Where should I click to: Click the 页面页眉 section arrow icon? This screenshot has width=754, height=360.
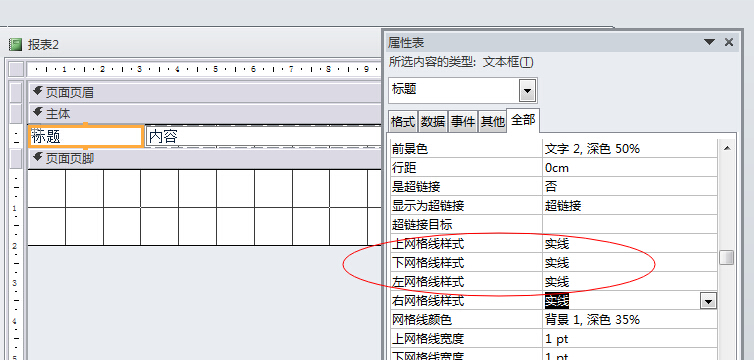coord(38,91)
